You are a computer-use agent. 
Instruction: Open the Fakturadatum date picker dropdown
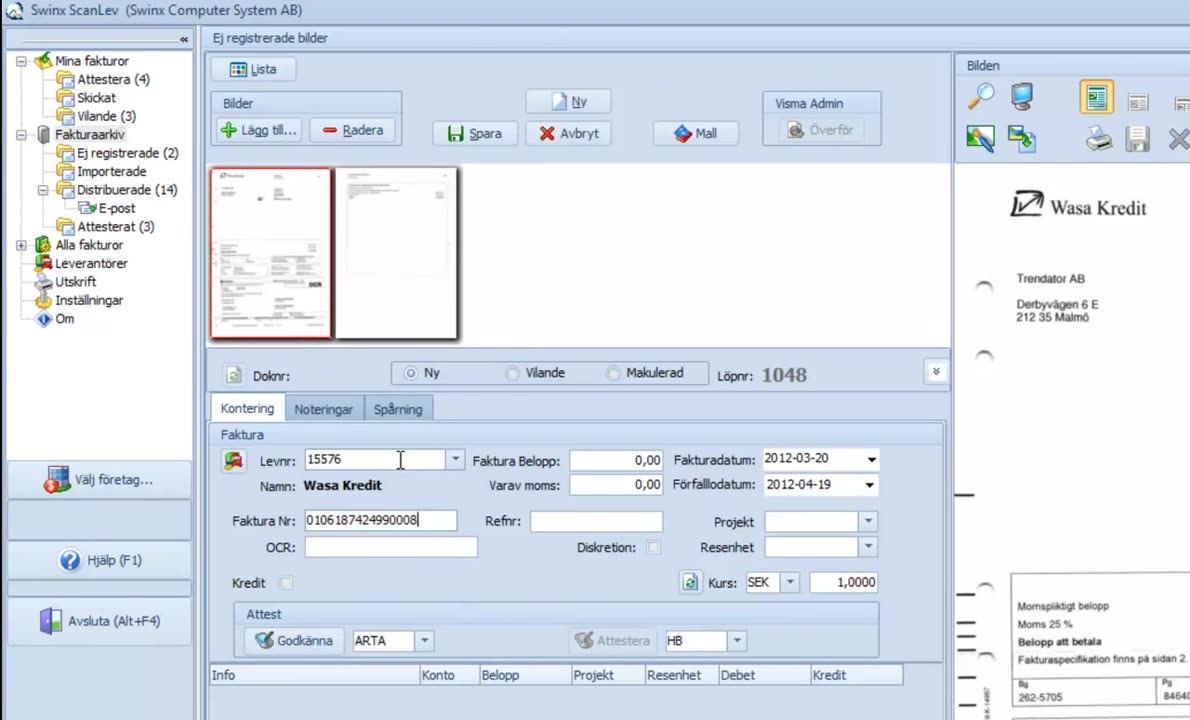point(871,460)
